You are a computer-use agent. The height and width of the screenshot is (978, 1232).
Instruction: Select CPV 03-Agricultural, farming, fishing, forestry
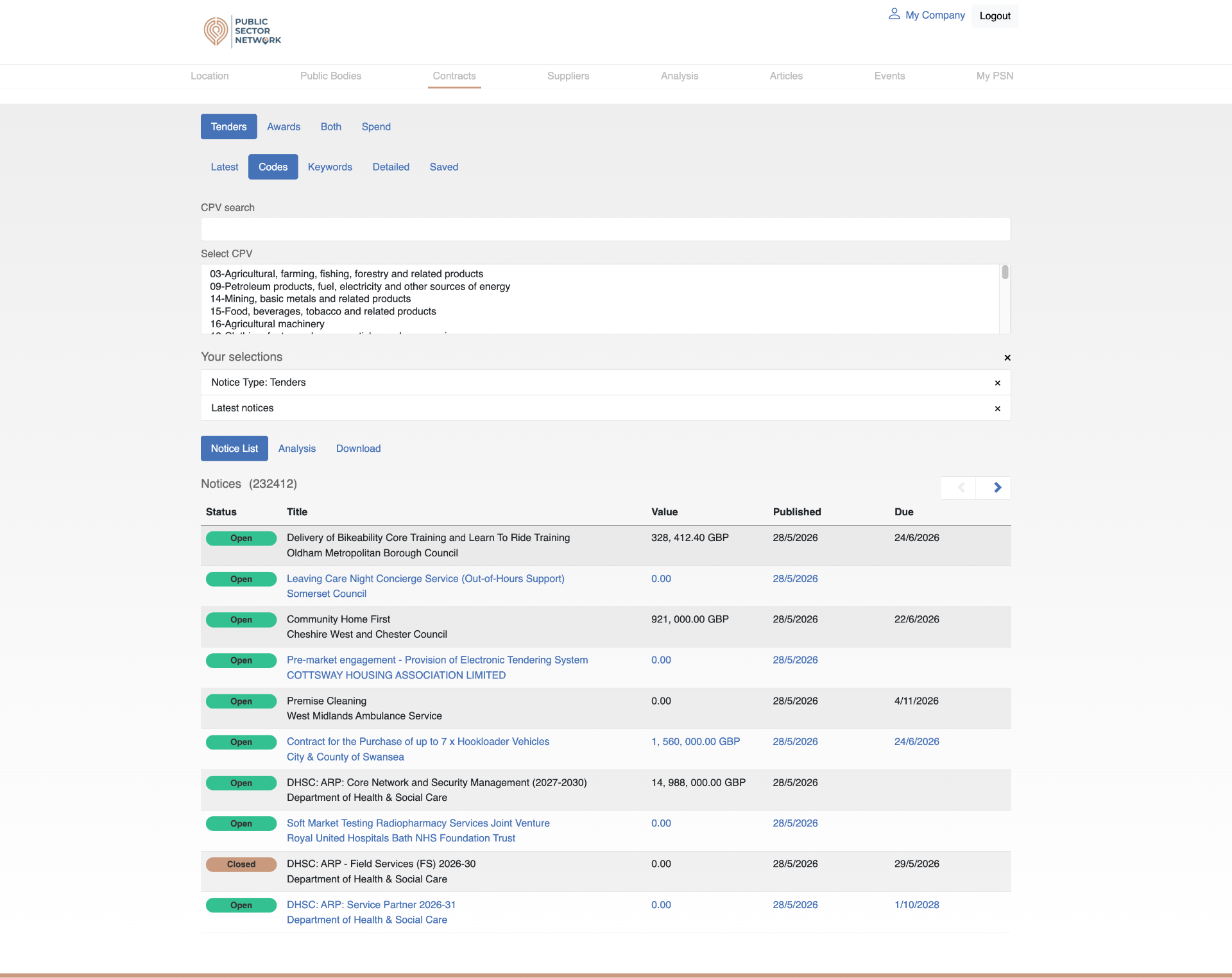click(x=346, y=274)
